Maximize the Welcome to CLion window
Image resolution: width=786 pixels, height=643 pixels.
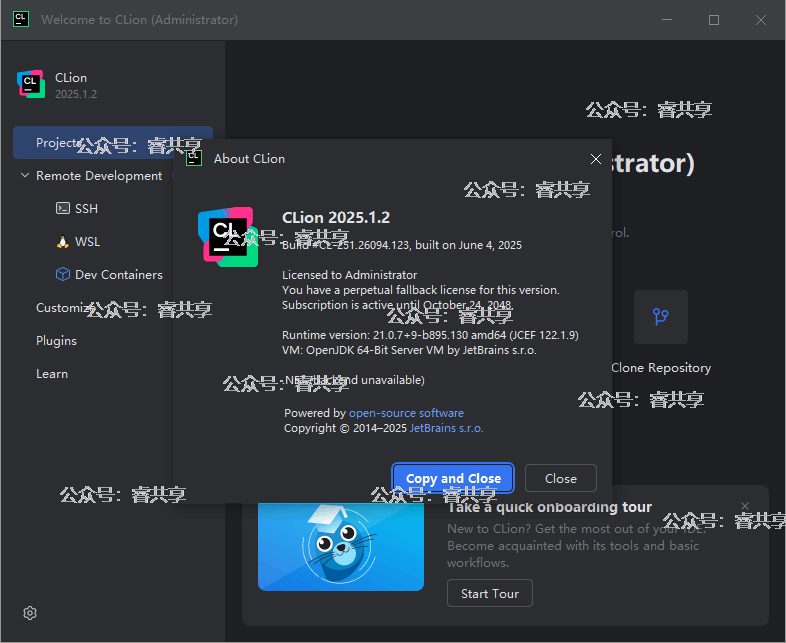pyautogui.click(x=714, y=20)
